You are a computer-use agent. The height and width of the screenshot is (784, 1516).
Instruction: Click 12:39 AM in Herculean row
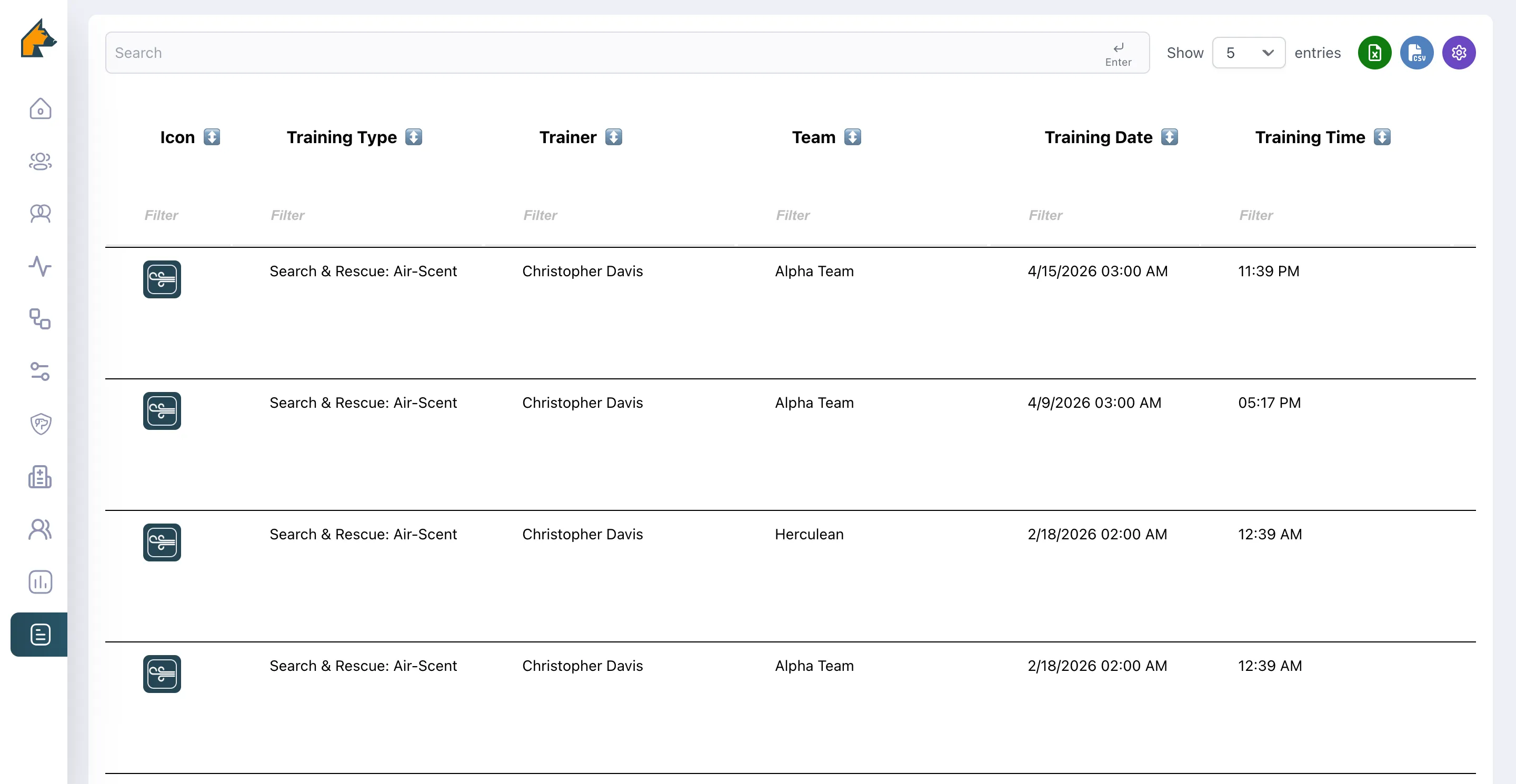click(x=1270, y=534)
